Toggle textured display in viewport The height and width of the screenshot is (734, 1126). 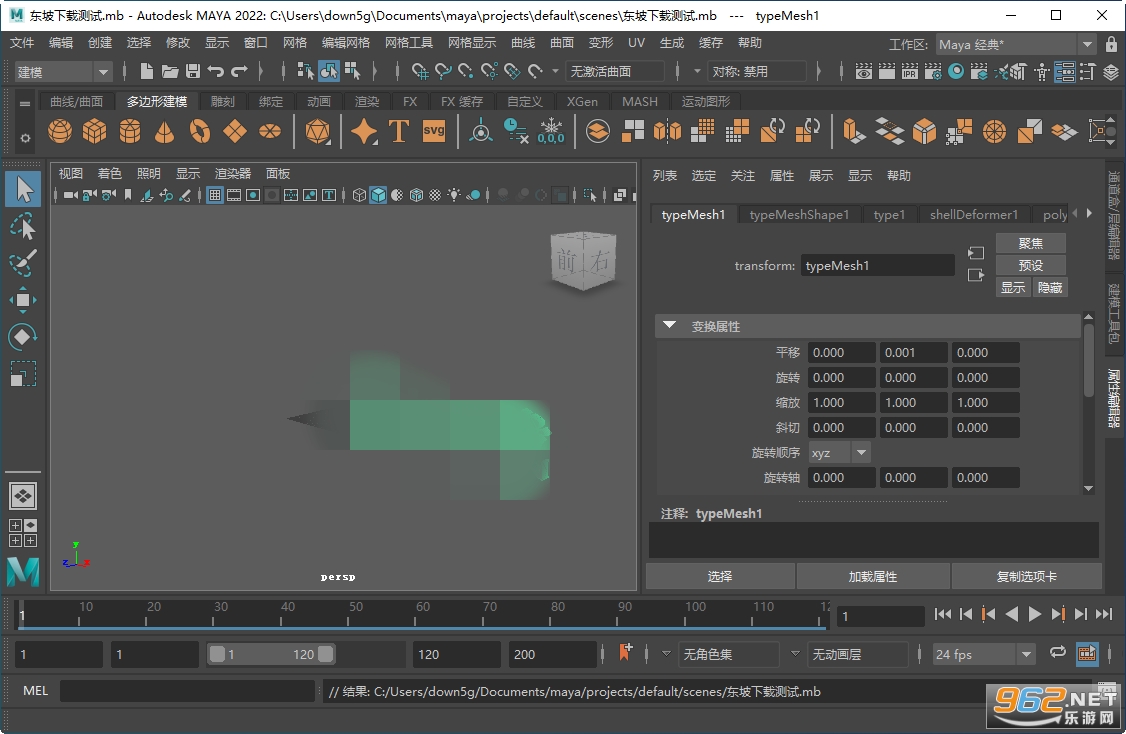point(435,195)
